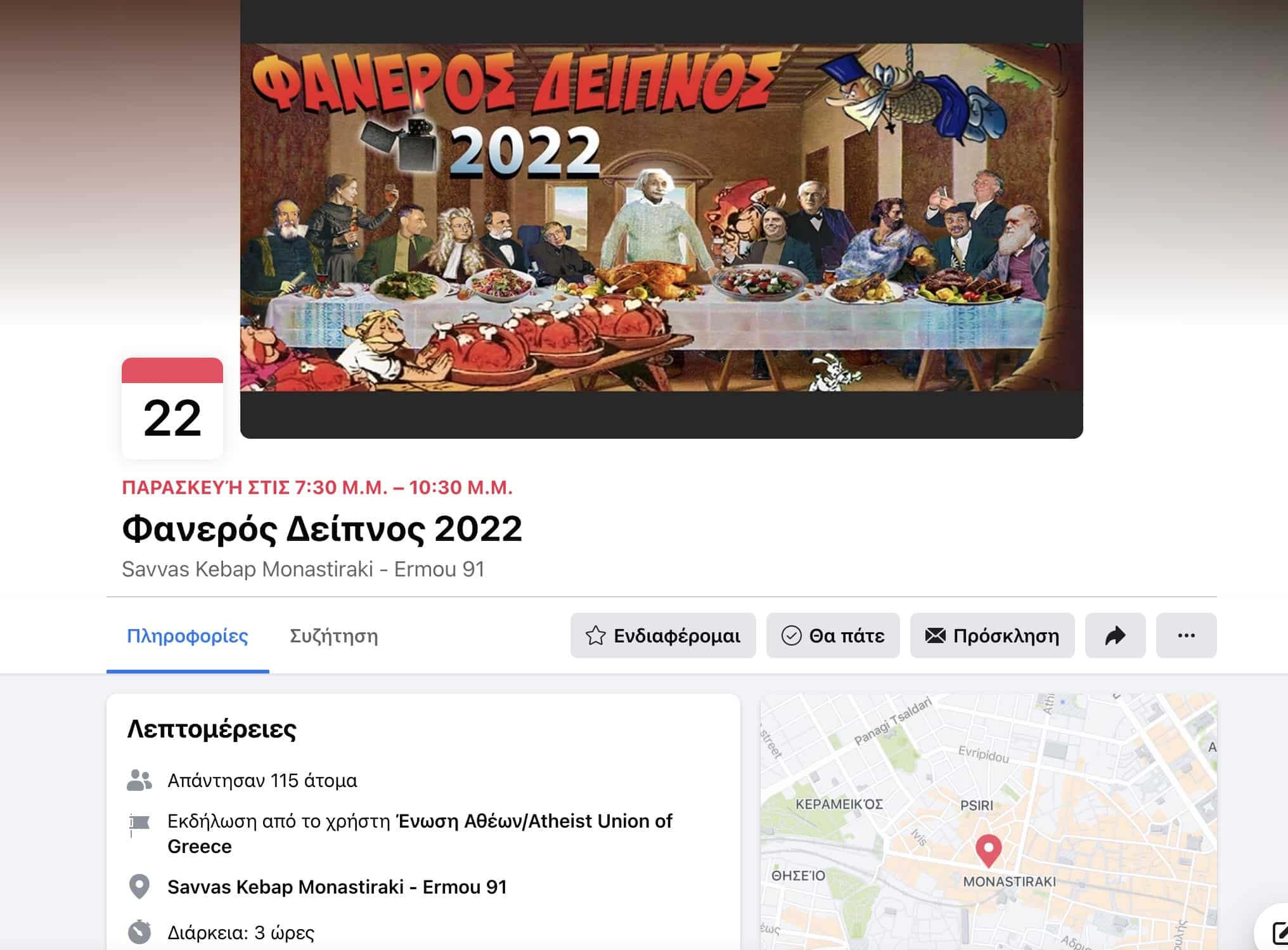Click the Διάρκεια: 3 ώρες text
This screenshot has width=1288, height=950.
[241, 933]
